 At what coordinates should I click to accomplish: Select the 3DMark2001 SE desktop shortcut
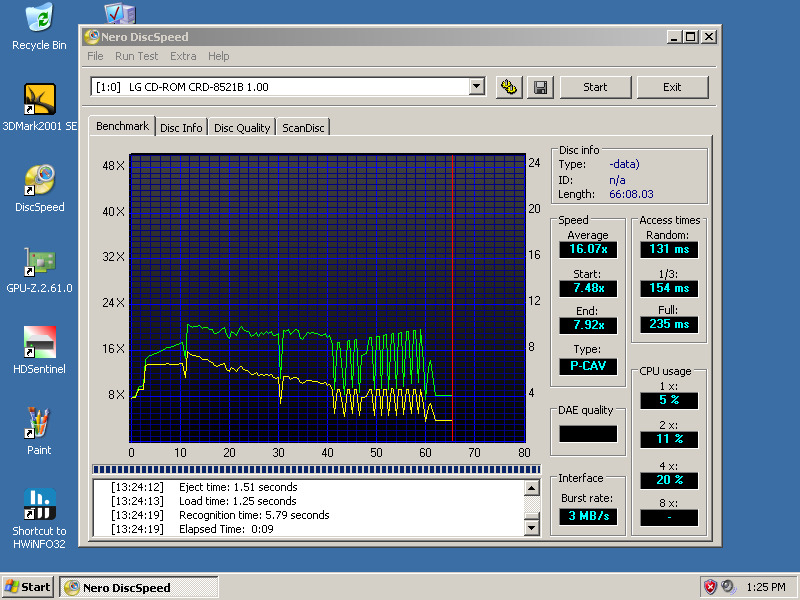pos(39,99)
